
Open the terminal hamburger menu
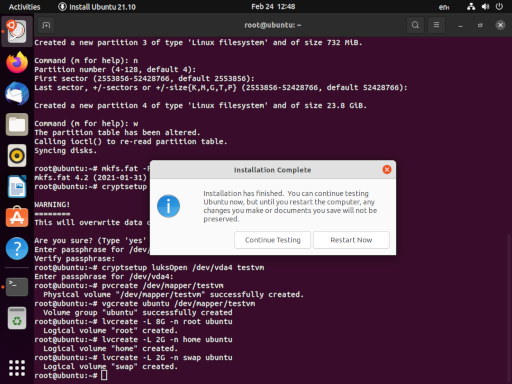tap(436, 25)
